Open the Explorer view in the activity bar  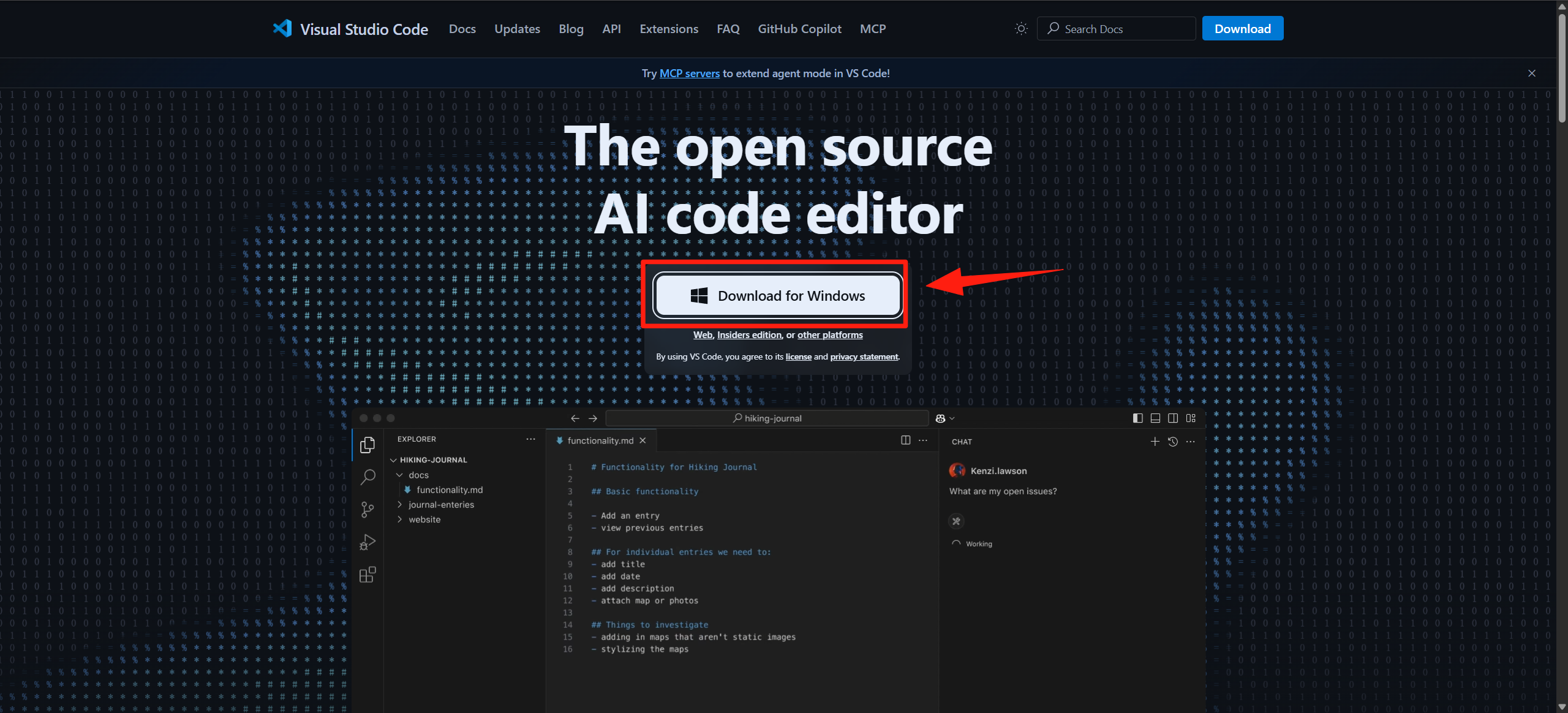[x=368, y=445]
